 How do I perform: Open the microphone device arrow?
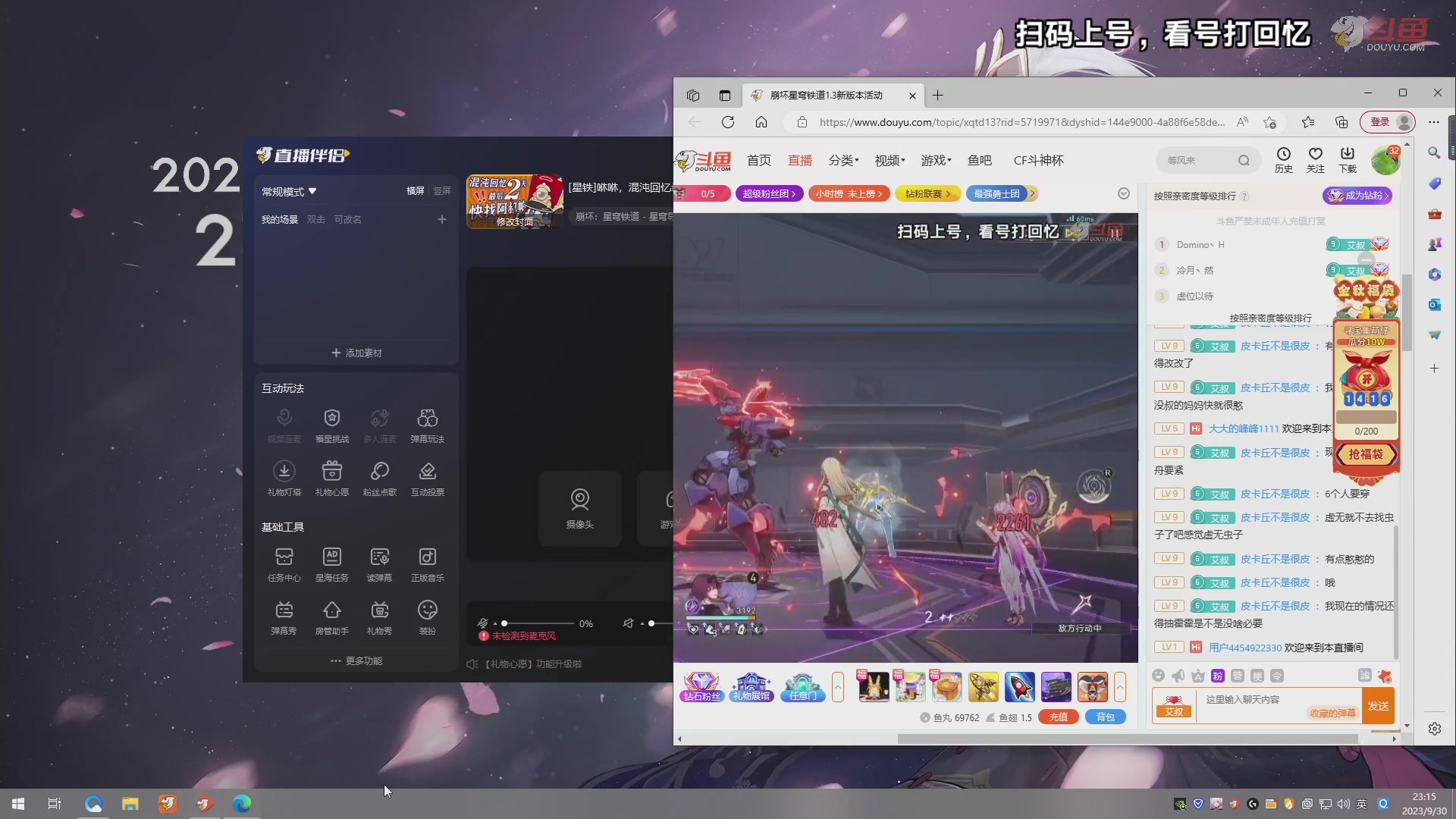[495, 623]
